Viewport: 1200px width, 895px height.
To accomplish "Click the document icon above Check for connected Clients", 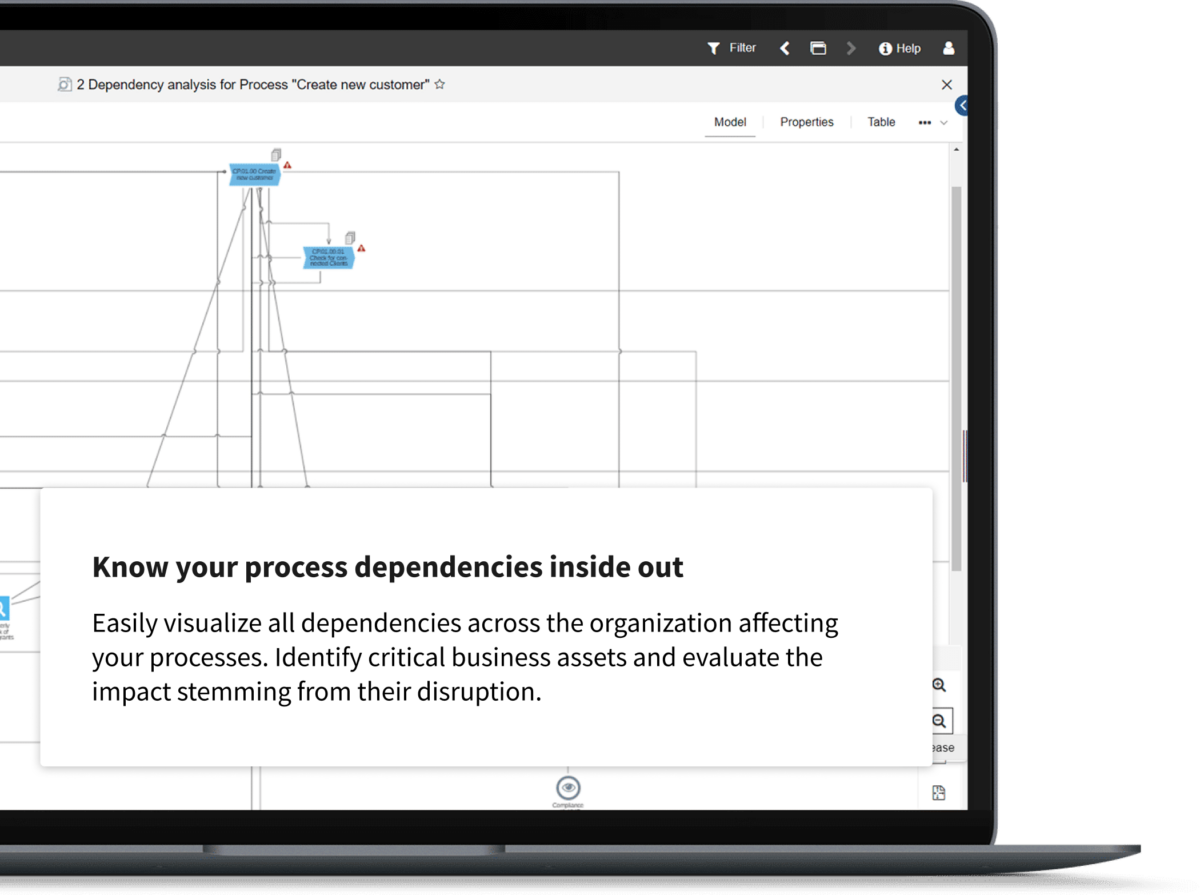I will [x=350, y=237].
